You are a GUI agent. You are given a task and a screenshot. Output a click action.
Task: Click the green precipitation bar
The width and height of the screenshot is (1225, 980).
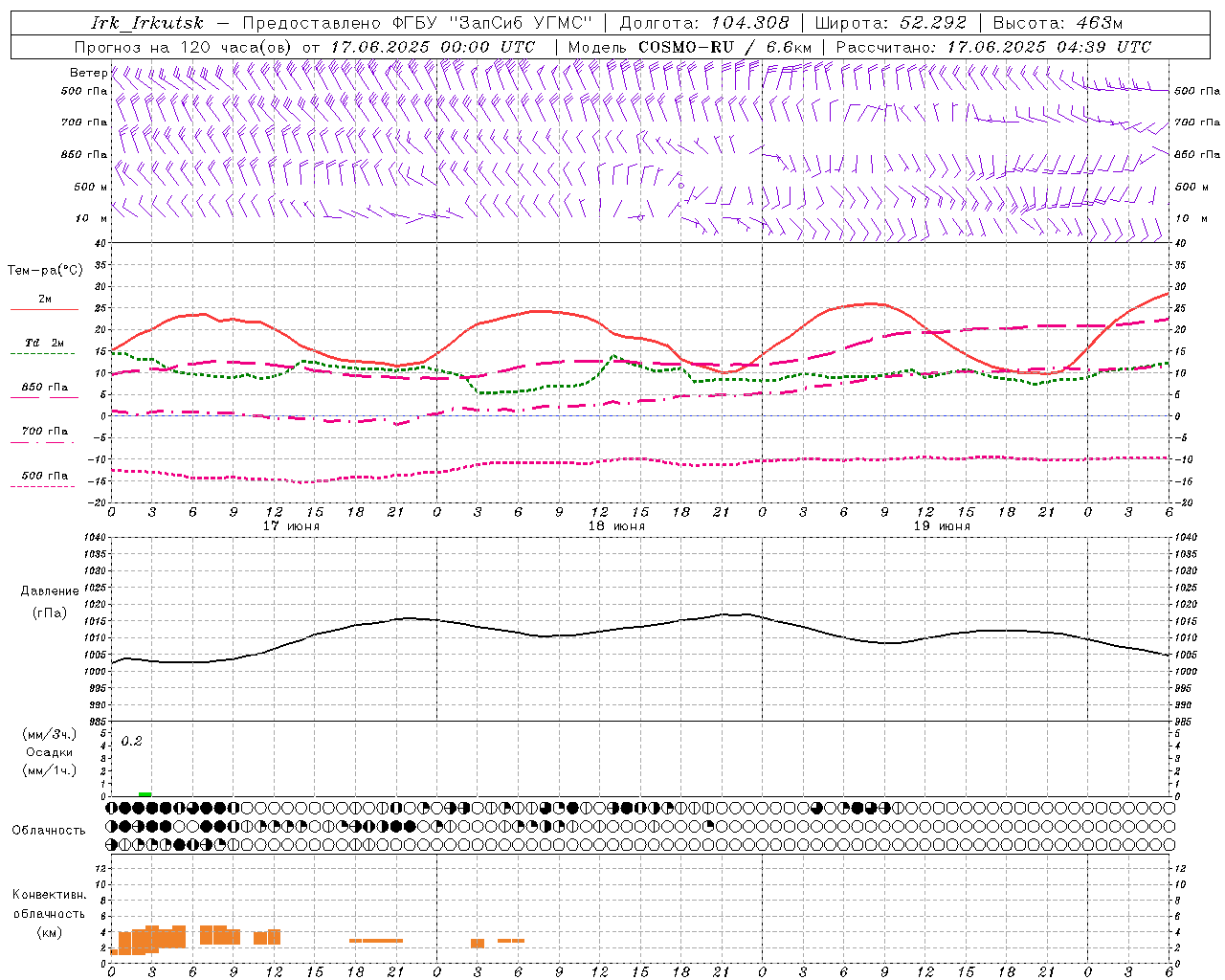[145, 794]
